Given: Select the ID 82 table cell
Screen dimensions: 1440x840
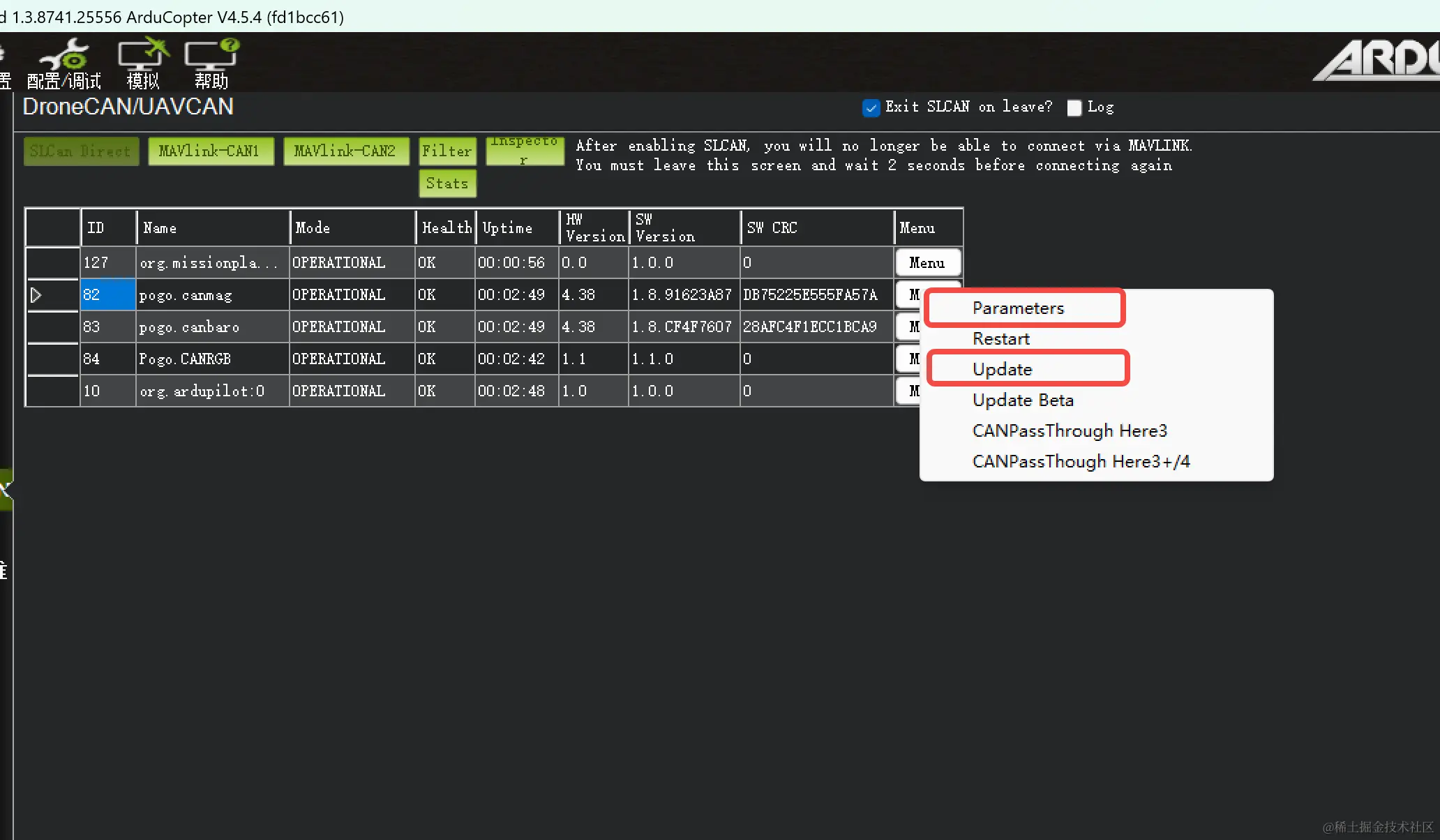Looking at the screenshot, I should tap(107, 295).
